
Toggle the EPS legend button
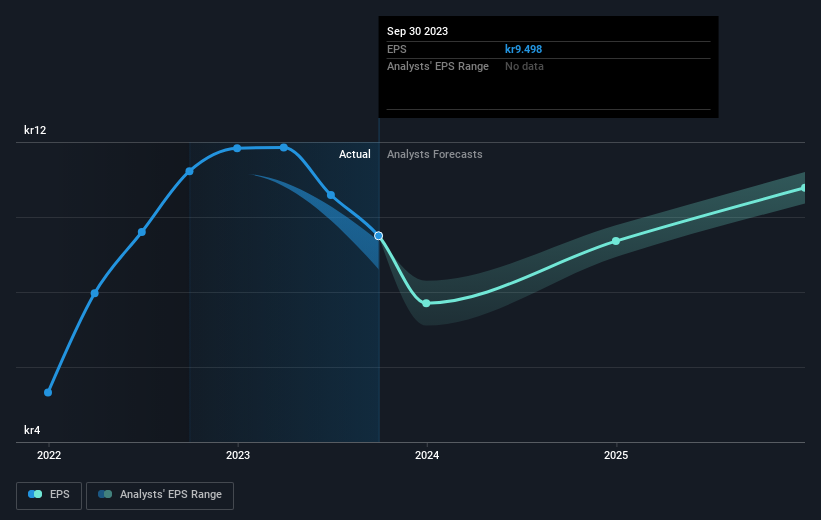coord(49,495)
